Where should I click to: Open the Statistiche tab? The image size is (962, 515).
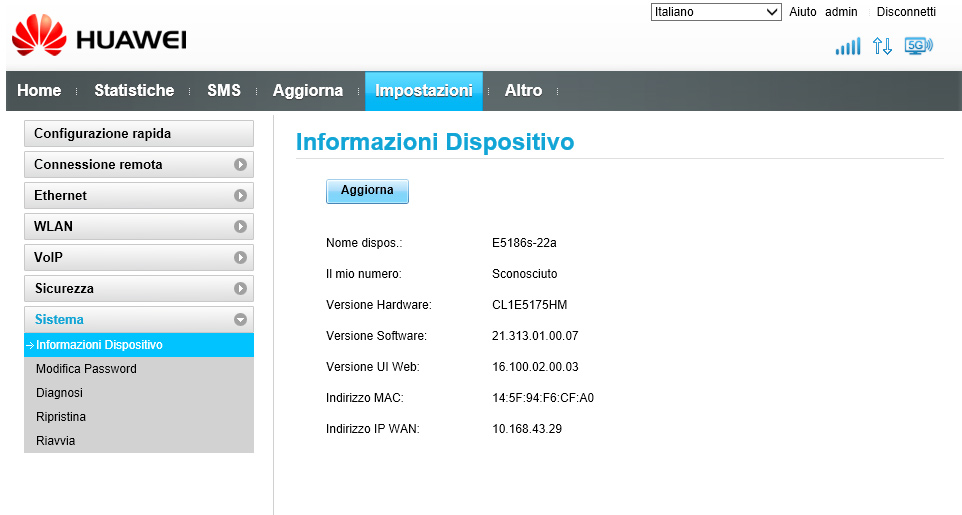coord(134,91)
